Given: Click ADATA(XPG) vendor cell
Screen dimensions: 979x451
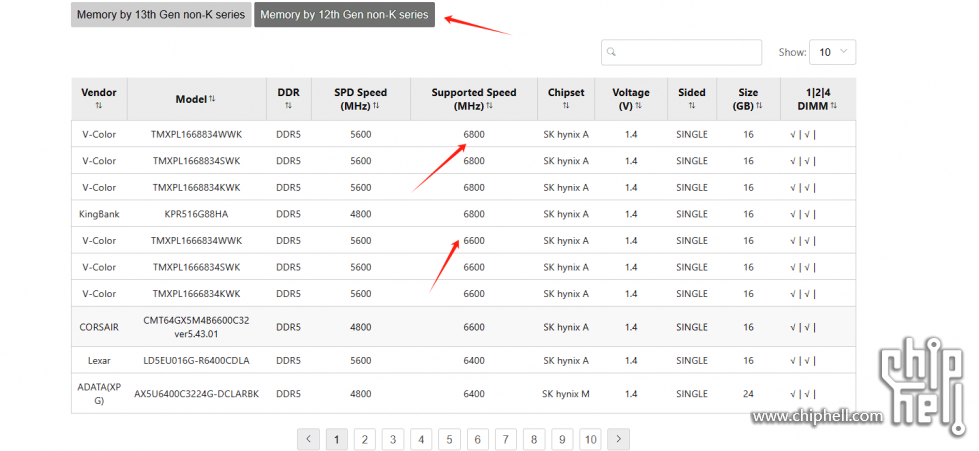Looking at the screenshot, I should pyautogui.click(x=99, y=394).
